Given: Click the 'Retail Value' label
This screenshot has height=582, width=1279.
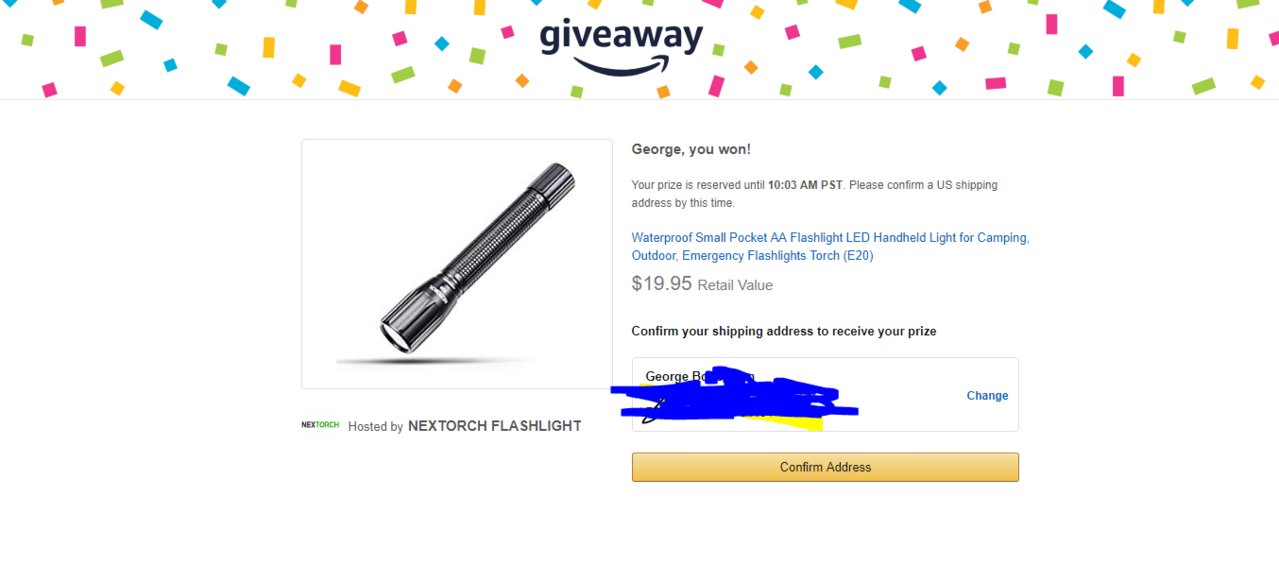Looking at the screenshot, I should pos(735,285).
